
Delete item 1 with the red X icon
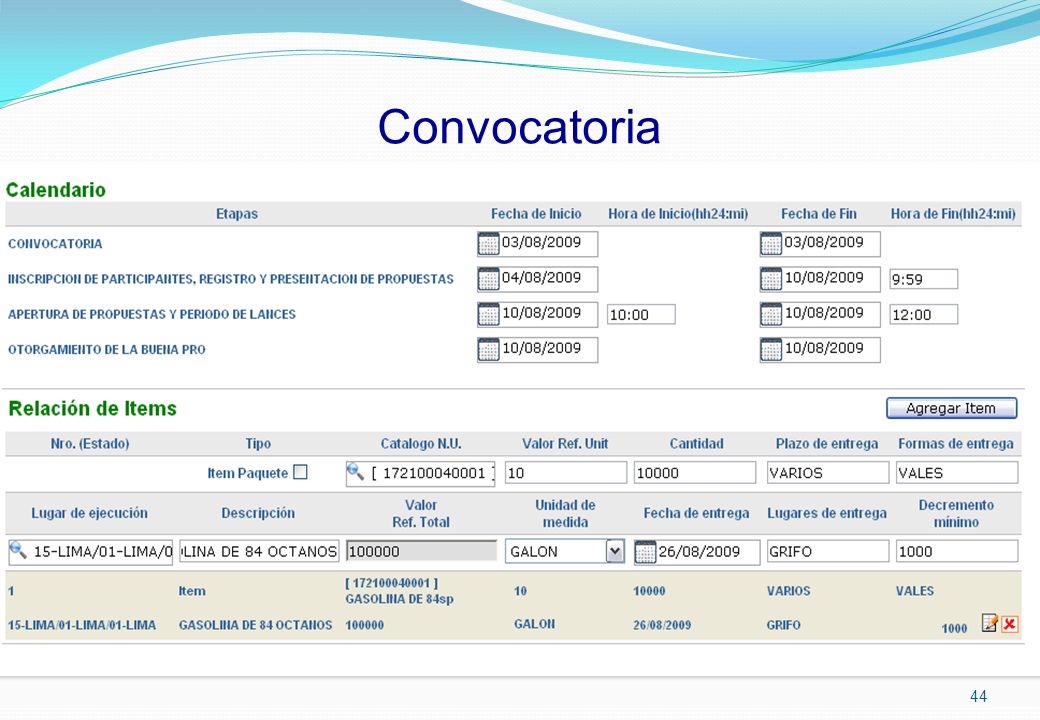point(1009,624)
